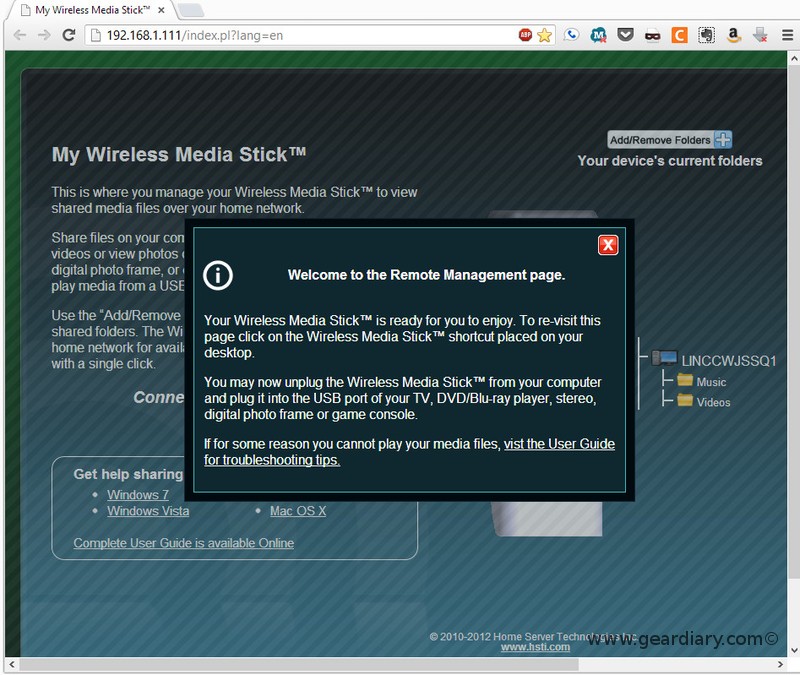Click the downloads icon with red badge
Screen dimensions: 800x675
(x=761, y=33)
